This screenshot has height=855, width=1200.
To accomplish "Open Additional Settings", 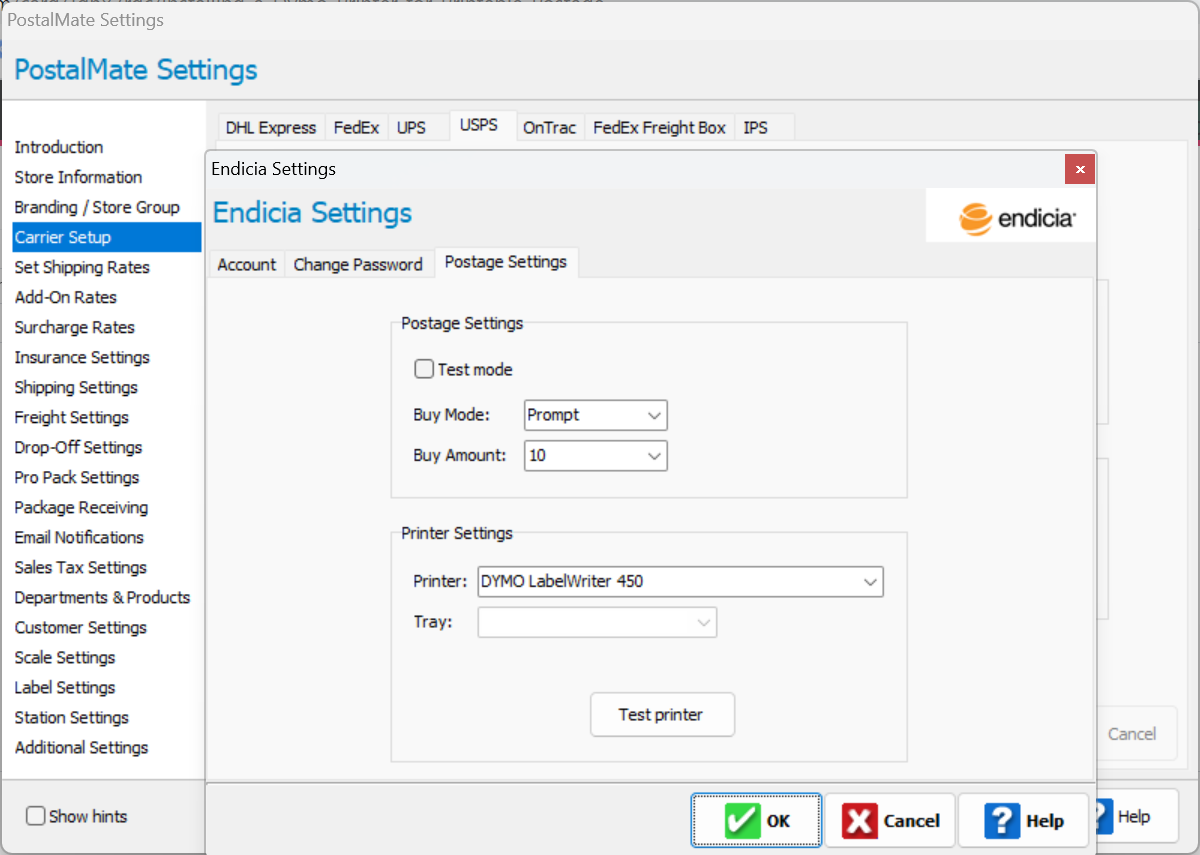I will [x=81, y=747].
